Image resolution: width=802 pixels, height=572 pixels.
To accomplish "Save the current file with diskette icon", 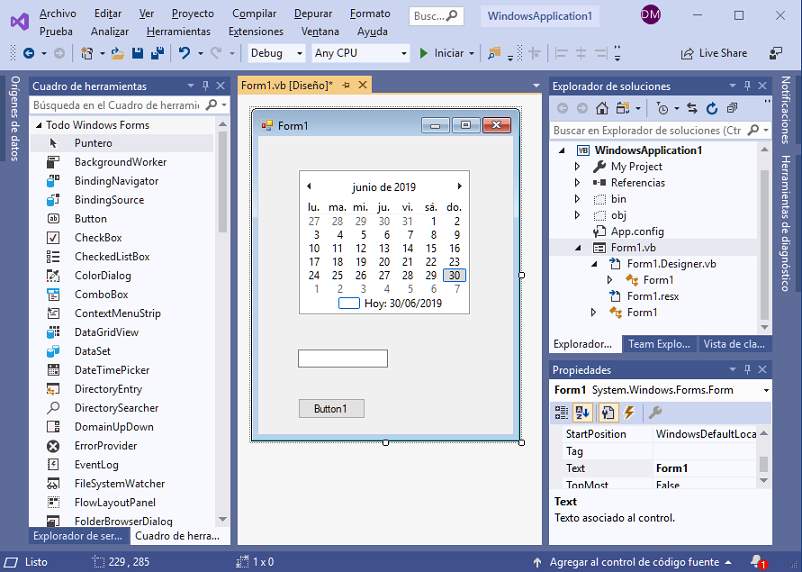I will tap(138, 53).
